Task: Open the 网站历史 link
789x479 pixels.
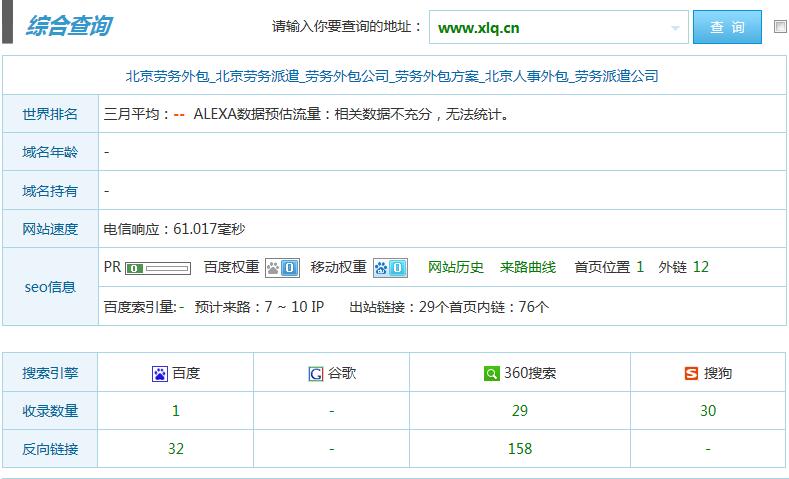Action: [x=456, y=267]
